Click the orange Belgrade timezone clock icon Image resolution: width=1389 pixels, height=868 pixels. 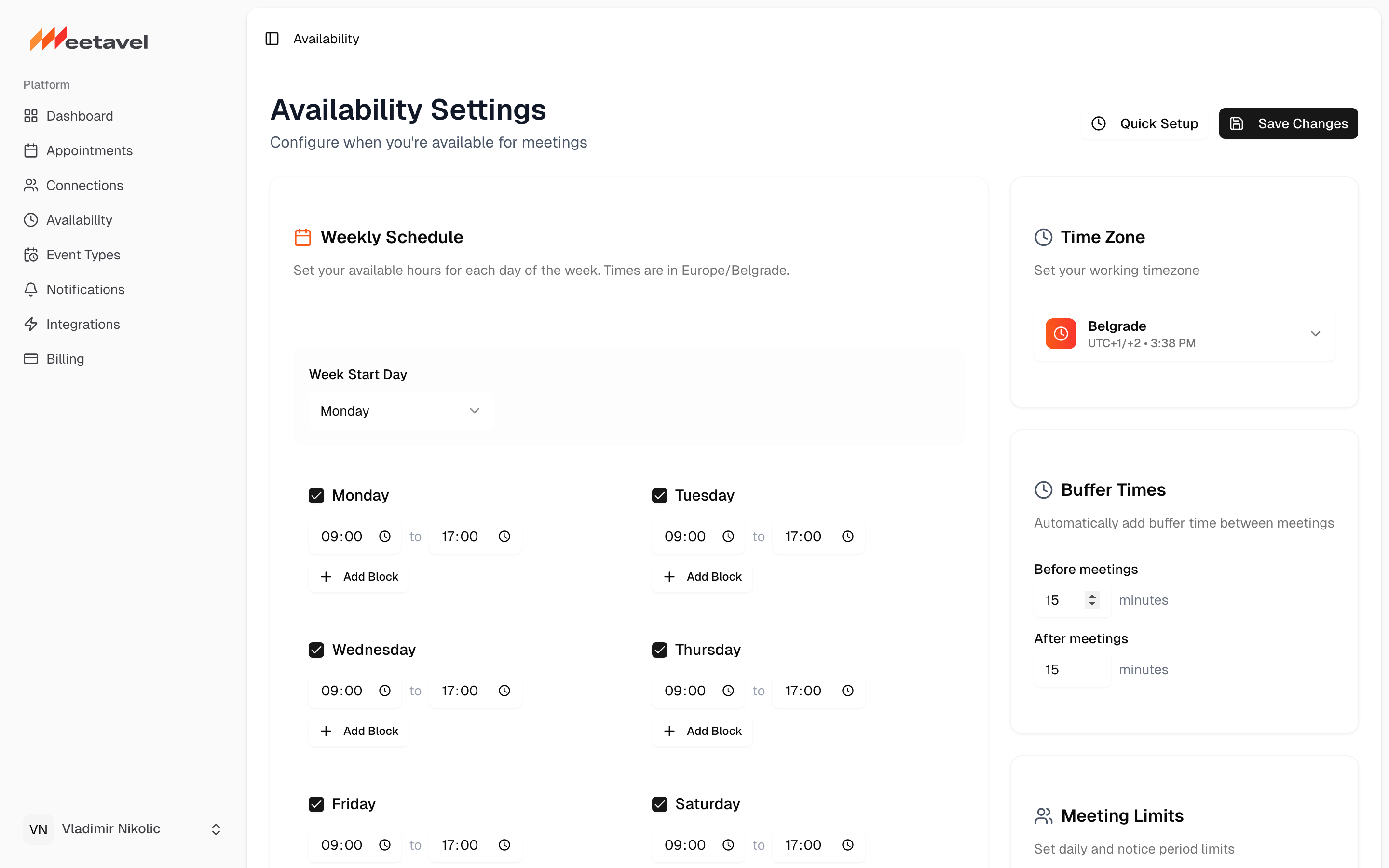pyautogui.click(x=1060, y=334)
